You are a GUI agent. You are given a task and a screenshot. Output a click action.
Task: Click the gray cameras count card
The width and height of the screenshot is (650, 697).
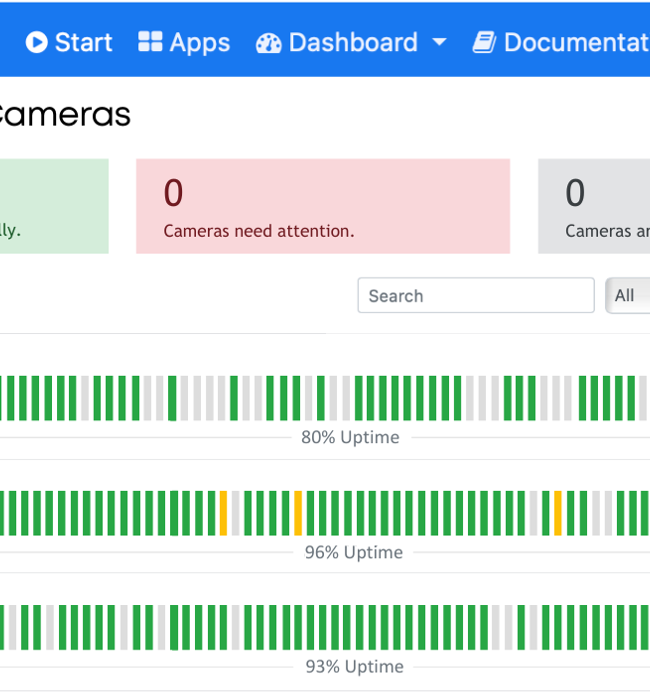[x=594, y=206]
